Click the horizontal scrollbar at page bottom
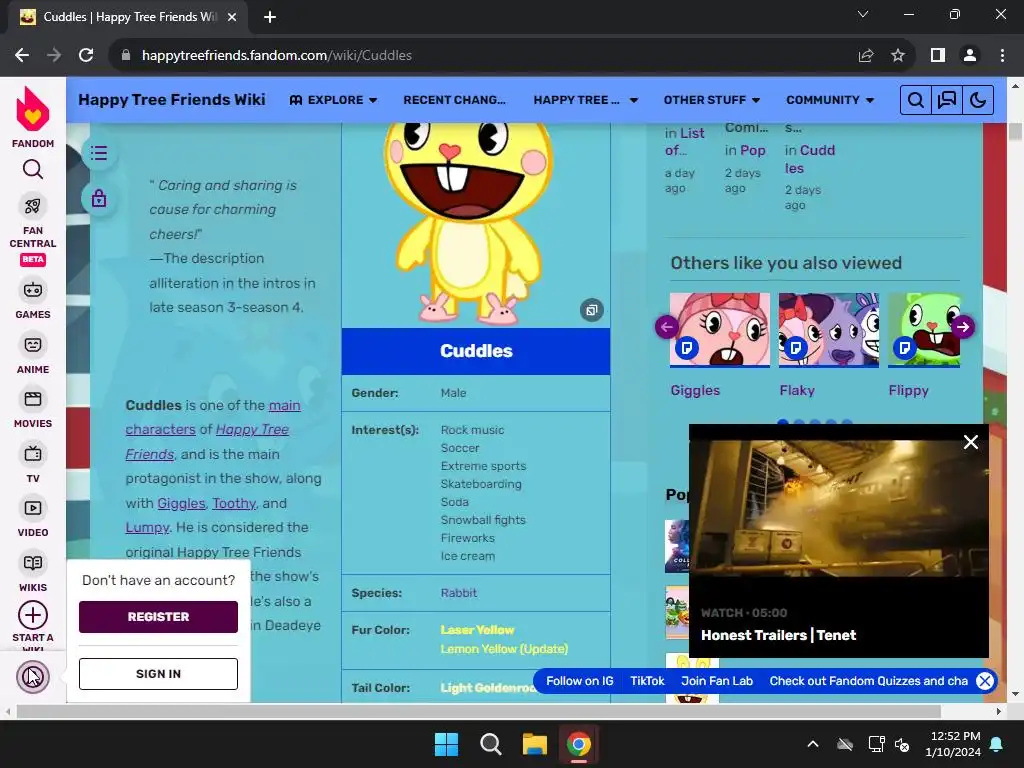 click(479, 711)
